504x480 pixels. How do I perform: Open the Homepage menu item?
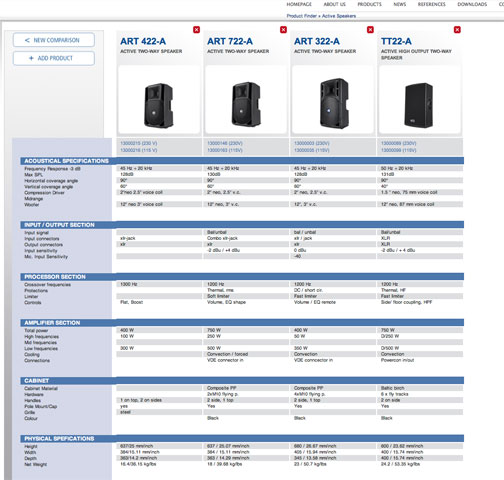click(x=299, y=4)
